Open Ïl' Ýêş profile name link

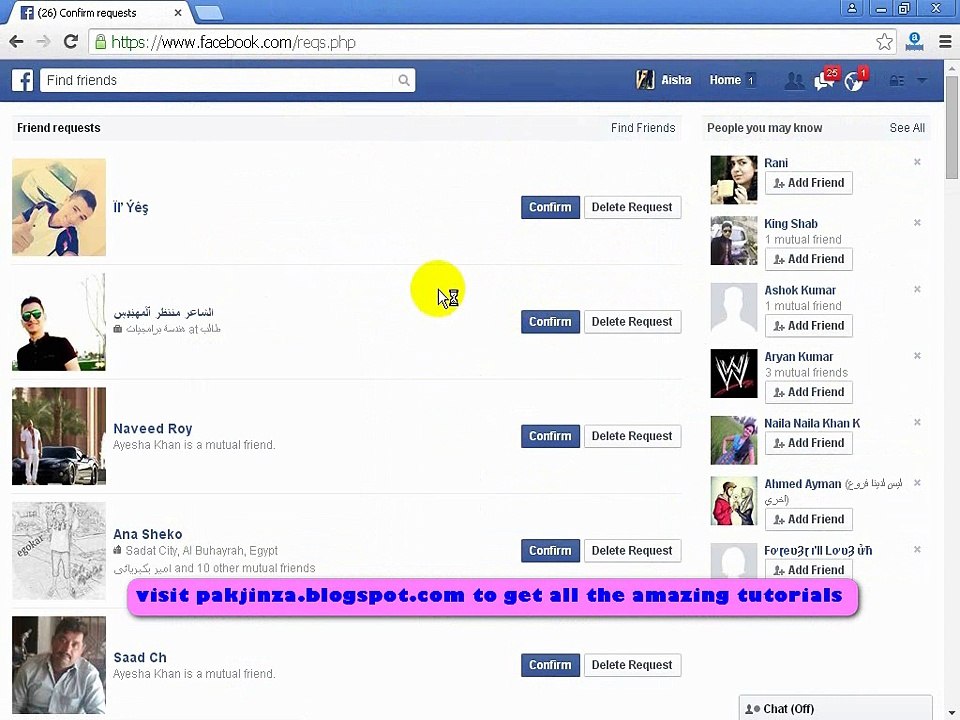(x=130, y=208)
